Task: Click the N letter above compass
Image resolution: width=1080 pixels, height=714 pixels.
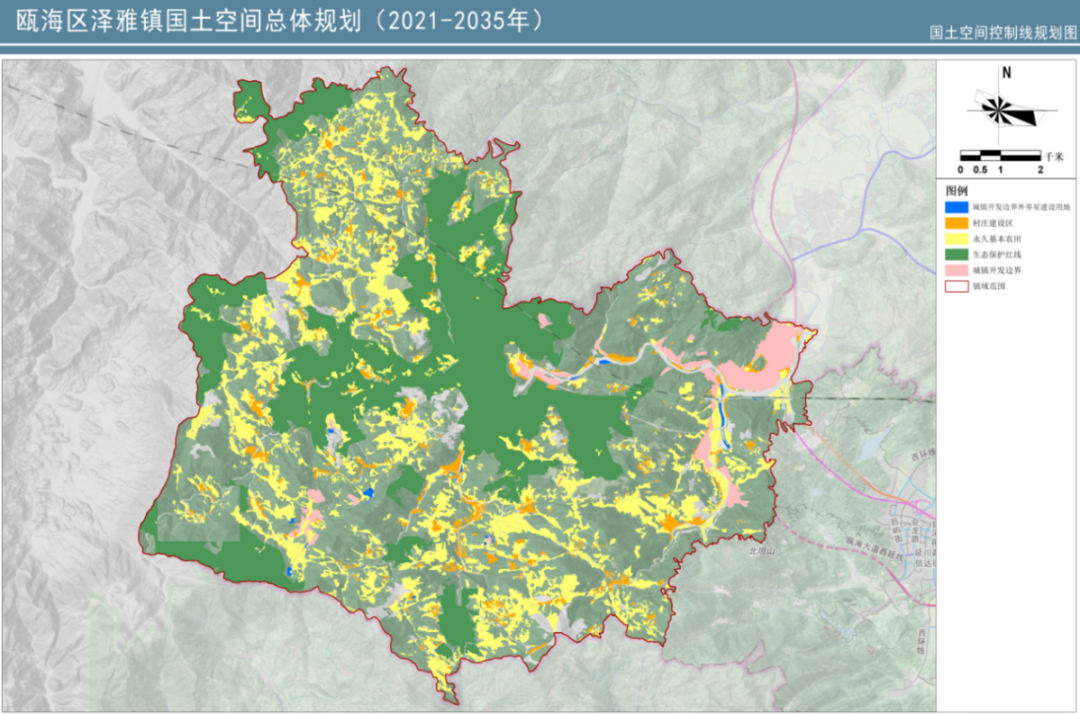Action: click(1006, 72)
